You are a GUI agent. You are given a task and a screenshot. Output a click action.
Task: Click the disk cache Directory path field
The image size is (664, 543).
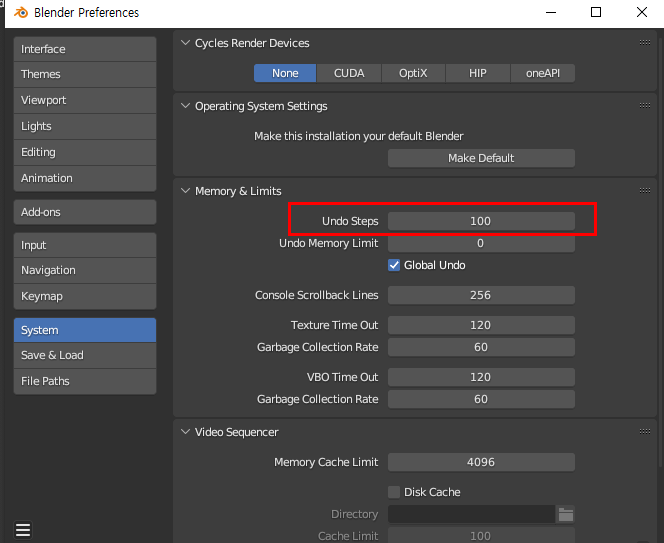[471, 514]
